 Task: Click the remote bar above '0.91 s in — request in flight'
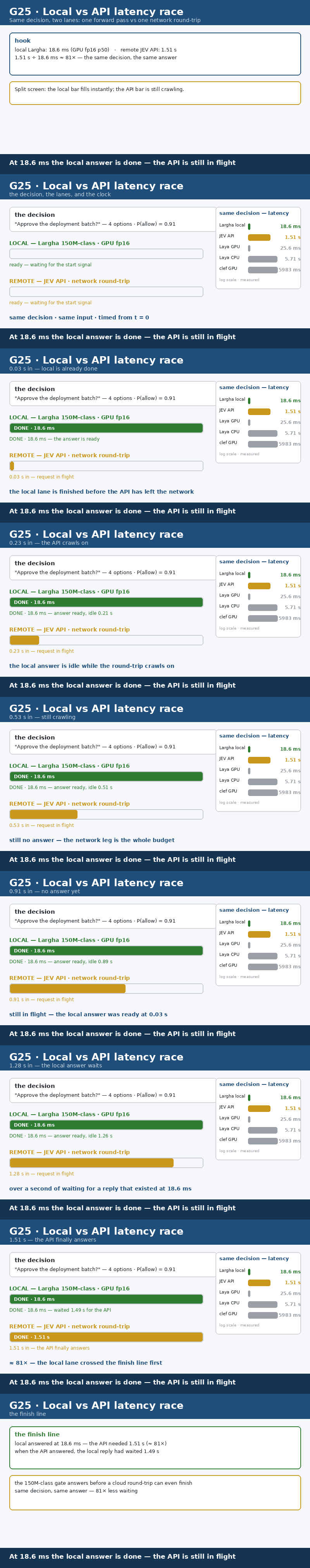tap(106, 988)
